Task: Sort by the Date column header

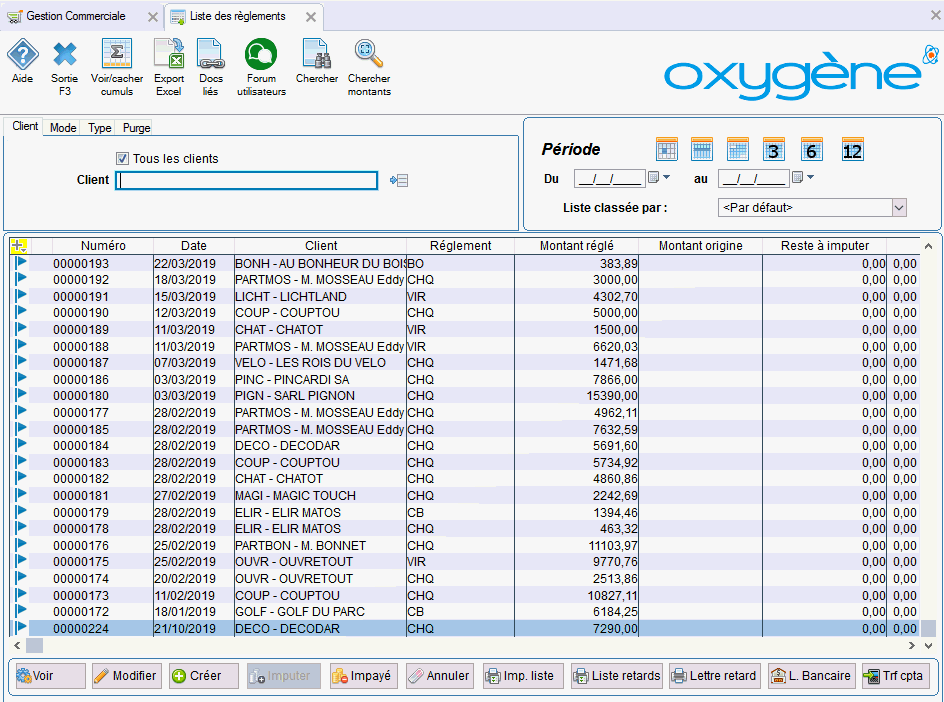Action: [x=194, y=246]
